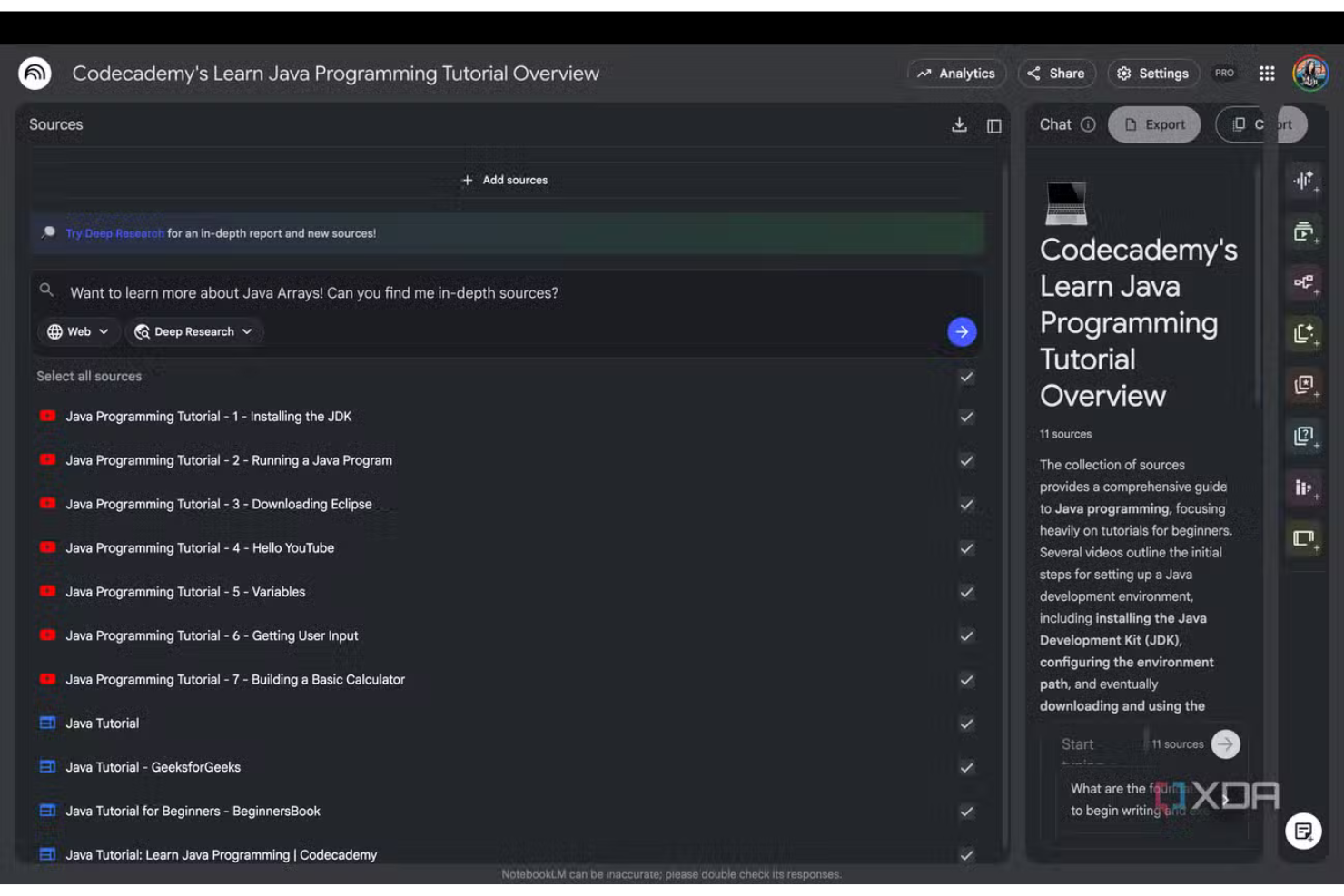Submit the Java Arrays search query arrow
This screenshot has height=896, width=1344.
(x=961, y=331)
